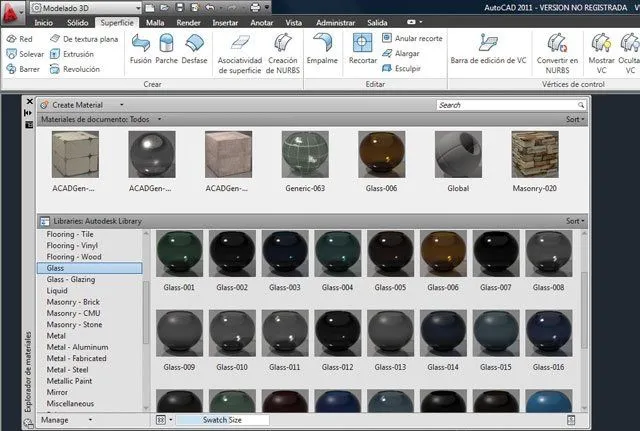The image size is (640, 431).
Task: Switch to the Render ribbon tab
Action: pyautogui.click(x=189, y=21)
